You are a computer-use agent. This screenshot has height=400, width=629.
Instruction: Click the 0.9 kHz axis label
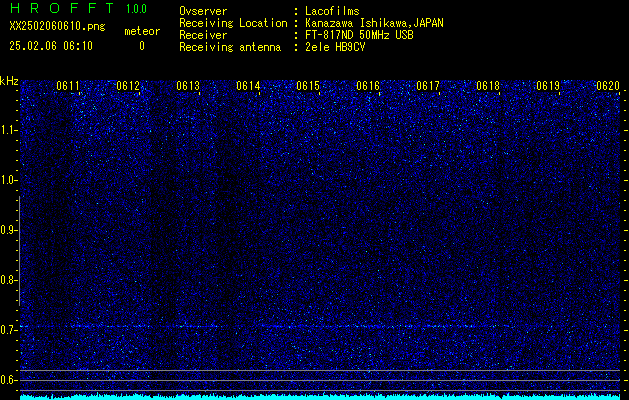8,230
